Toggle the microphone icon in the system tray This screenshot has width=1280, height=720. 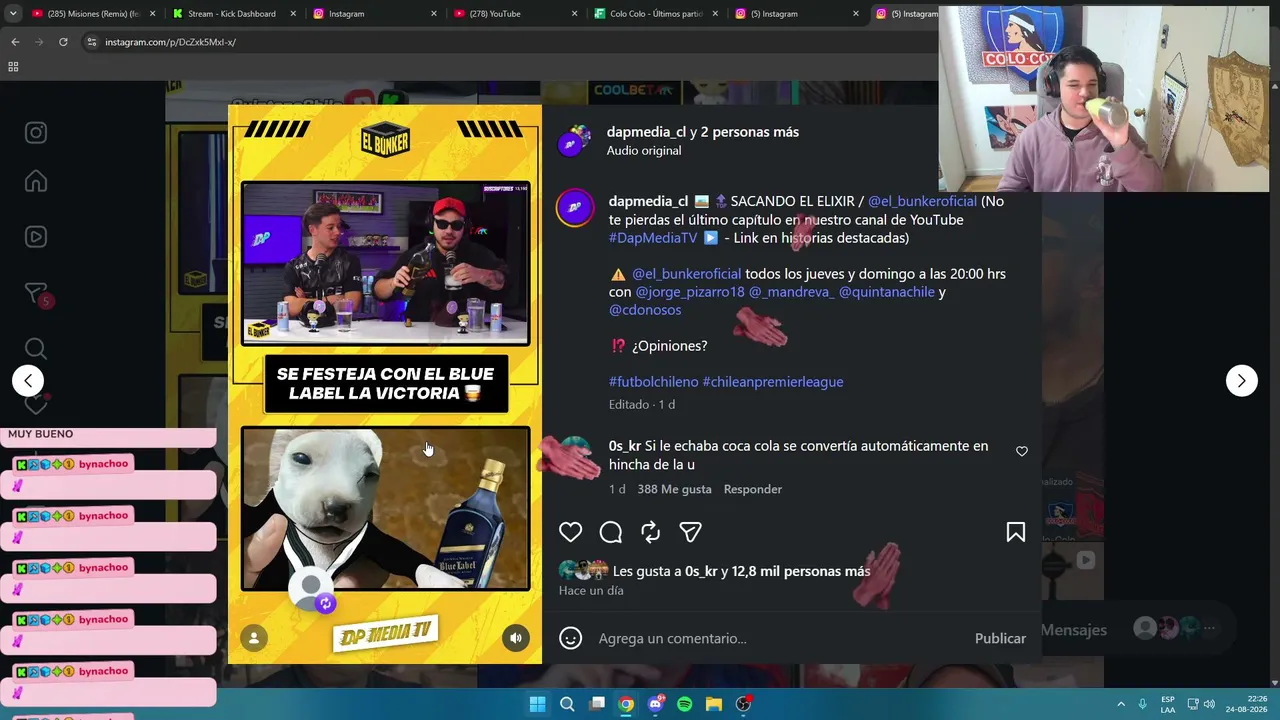click(1142, 704)
